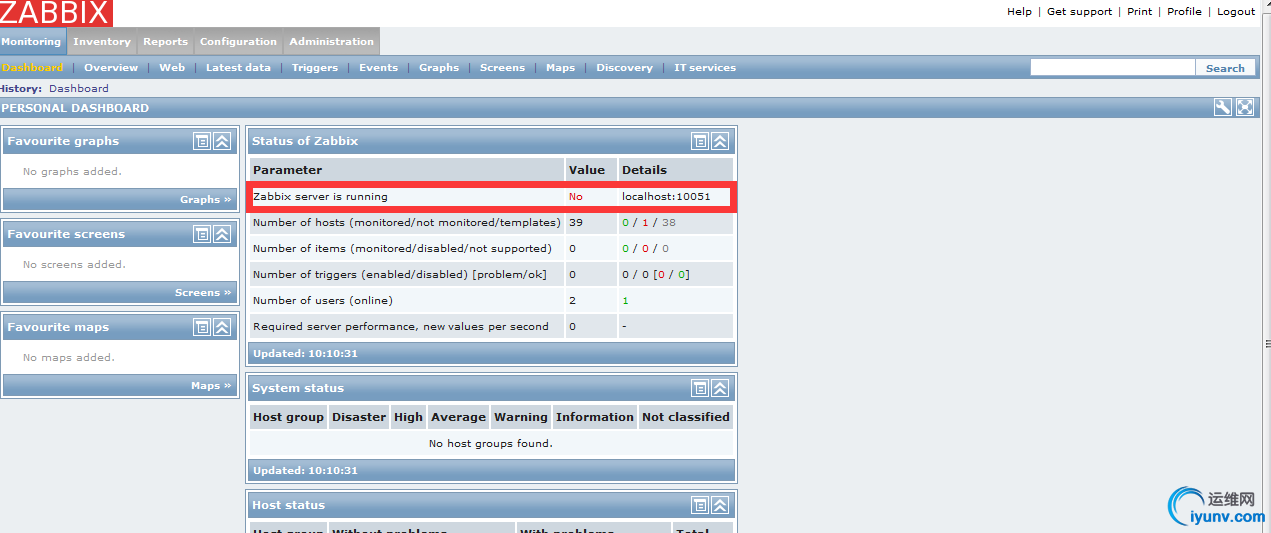This screenshot has width=1271, height=533.
Task: Click 'Zabbix server is running' row text
Action: pos(320,197)
